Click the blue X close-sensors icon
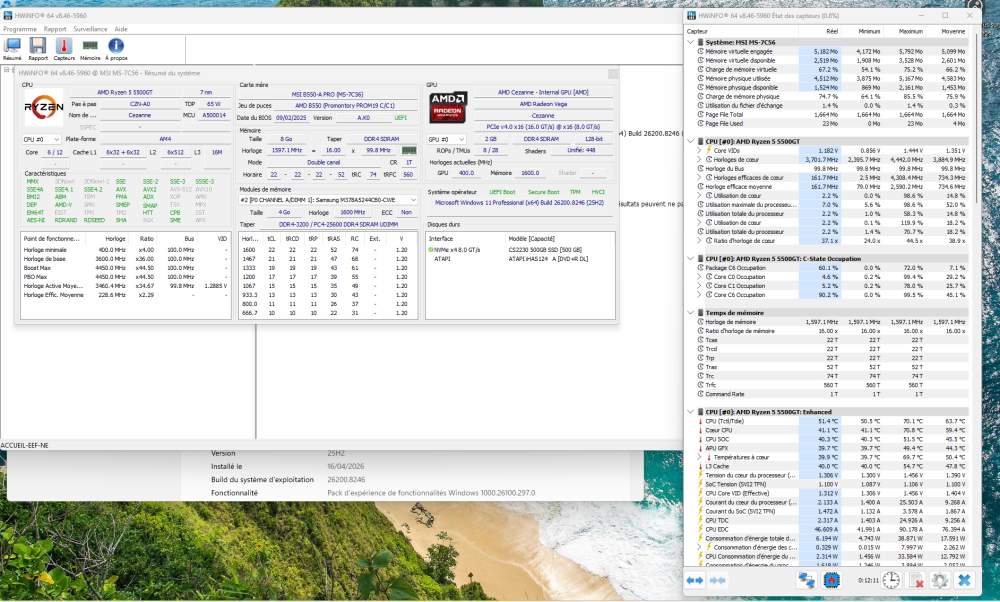The width and height of the screenshot is (1000, 602). (x=964, y=580)
